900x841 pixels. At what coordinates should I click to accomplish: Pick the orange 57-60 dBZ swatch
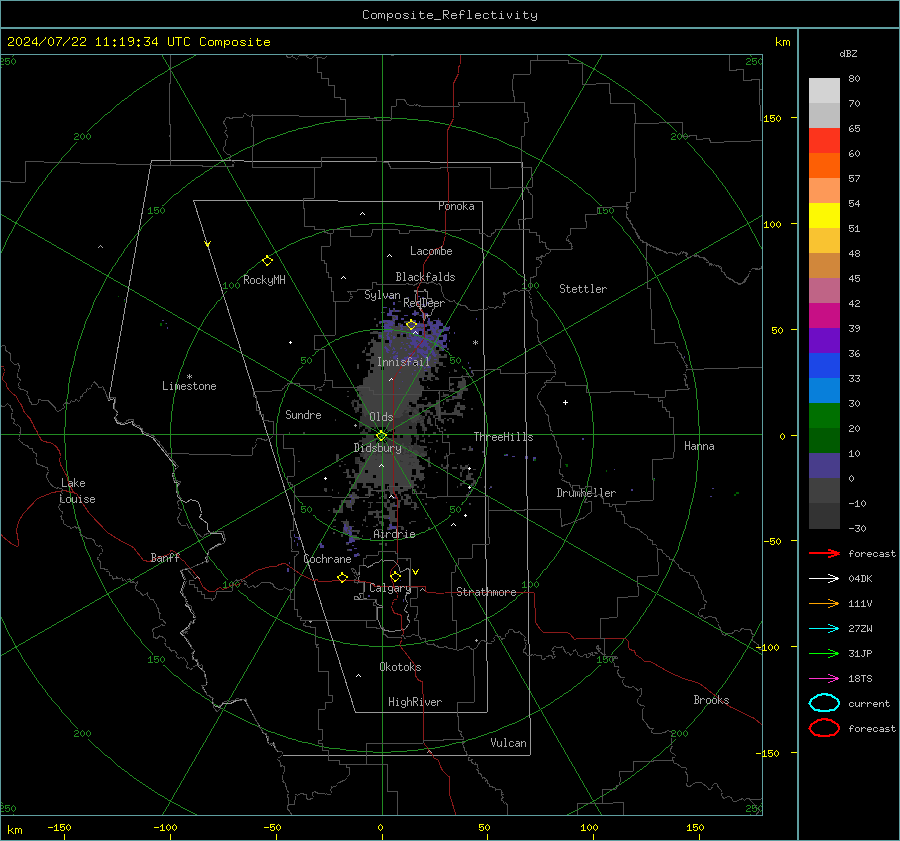[x=824, y=165]
